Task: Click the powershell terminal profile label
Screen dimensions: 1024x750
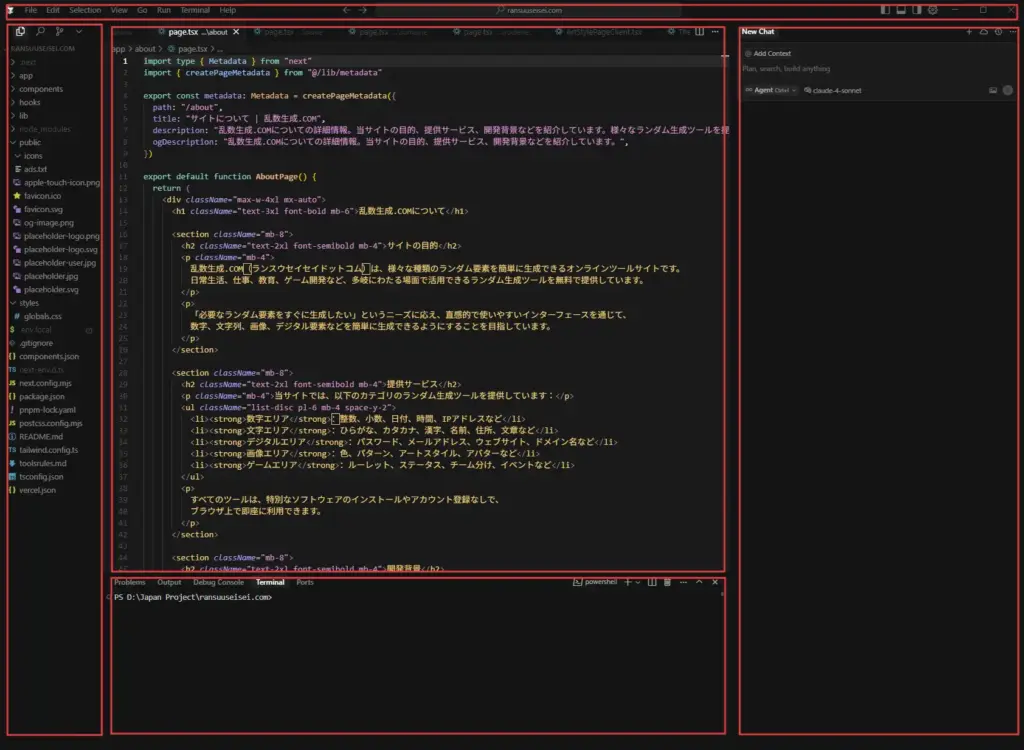Action: point(595,581)
